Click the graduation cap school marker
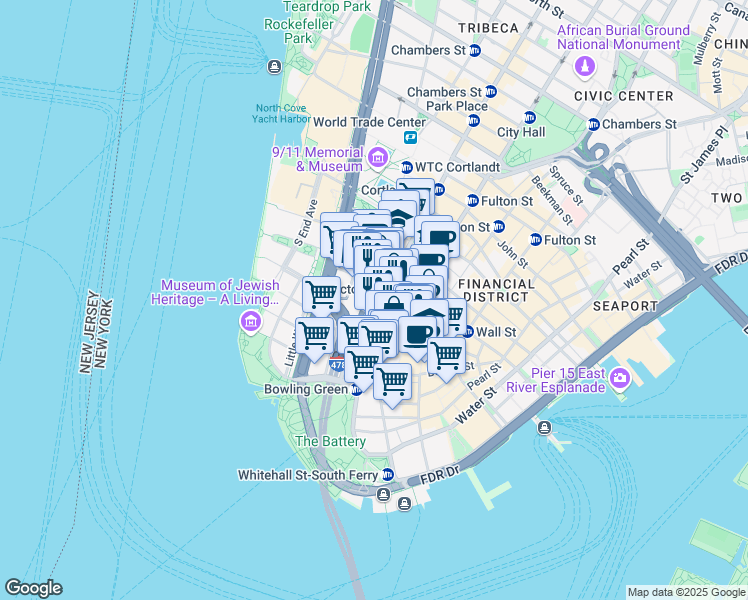The image size is (748, 600). pyautogui.click(x=399, y=217)
